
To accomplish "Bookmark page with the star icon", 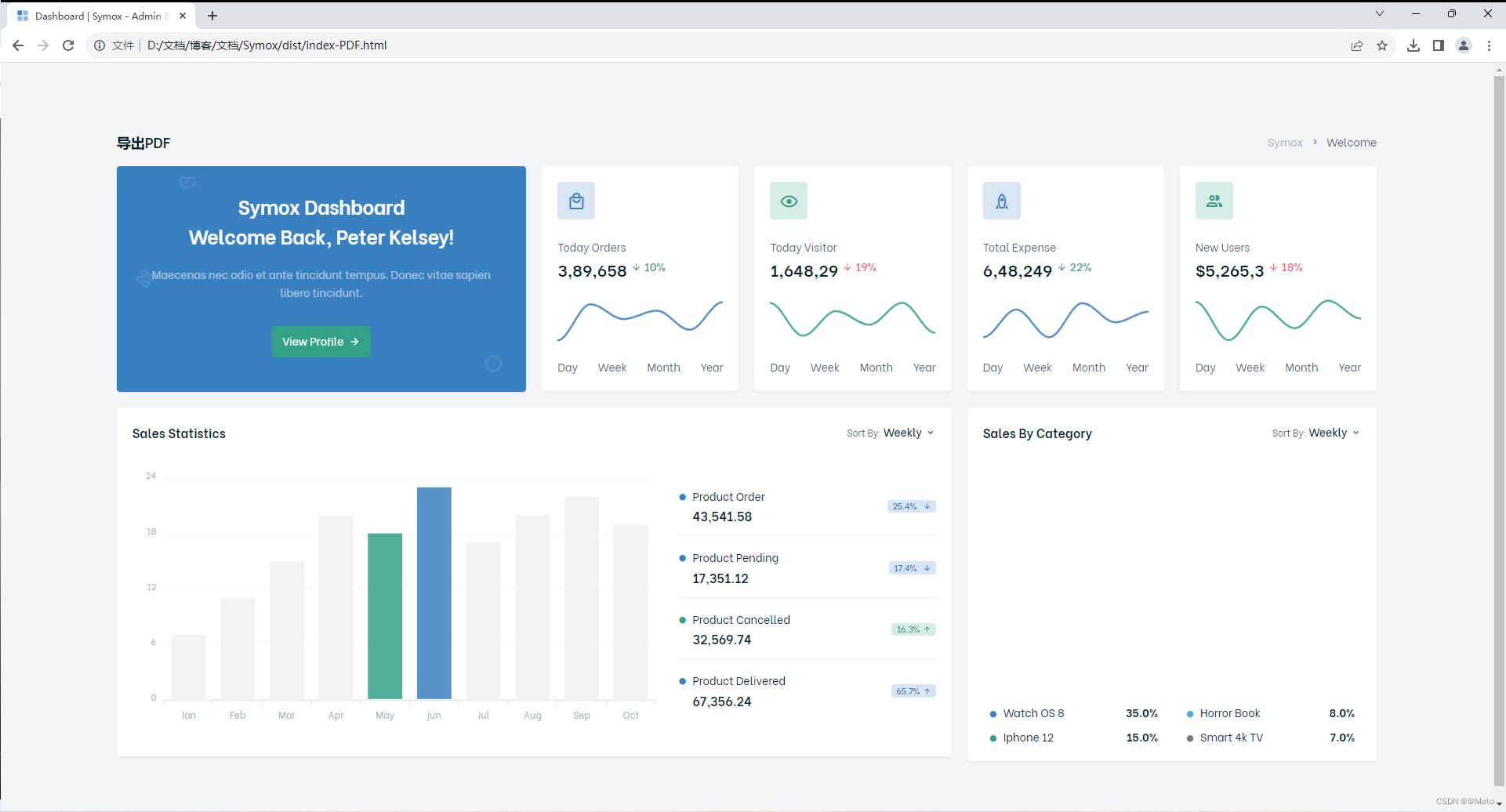I will point(1382,45).
